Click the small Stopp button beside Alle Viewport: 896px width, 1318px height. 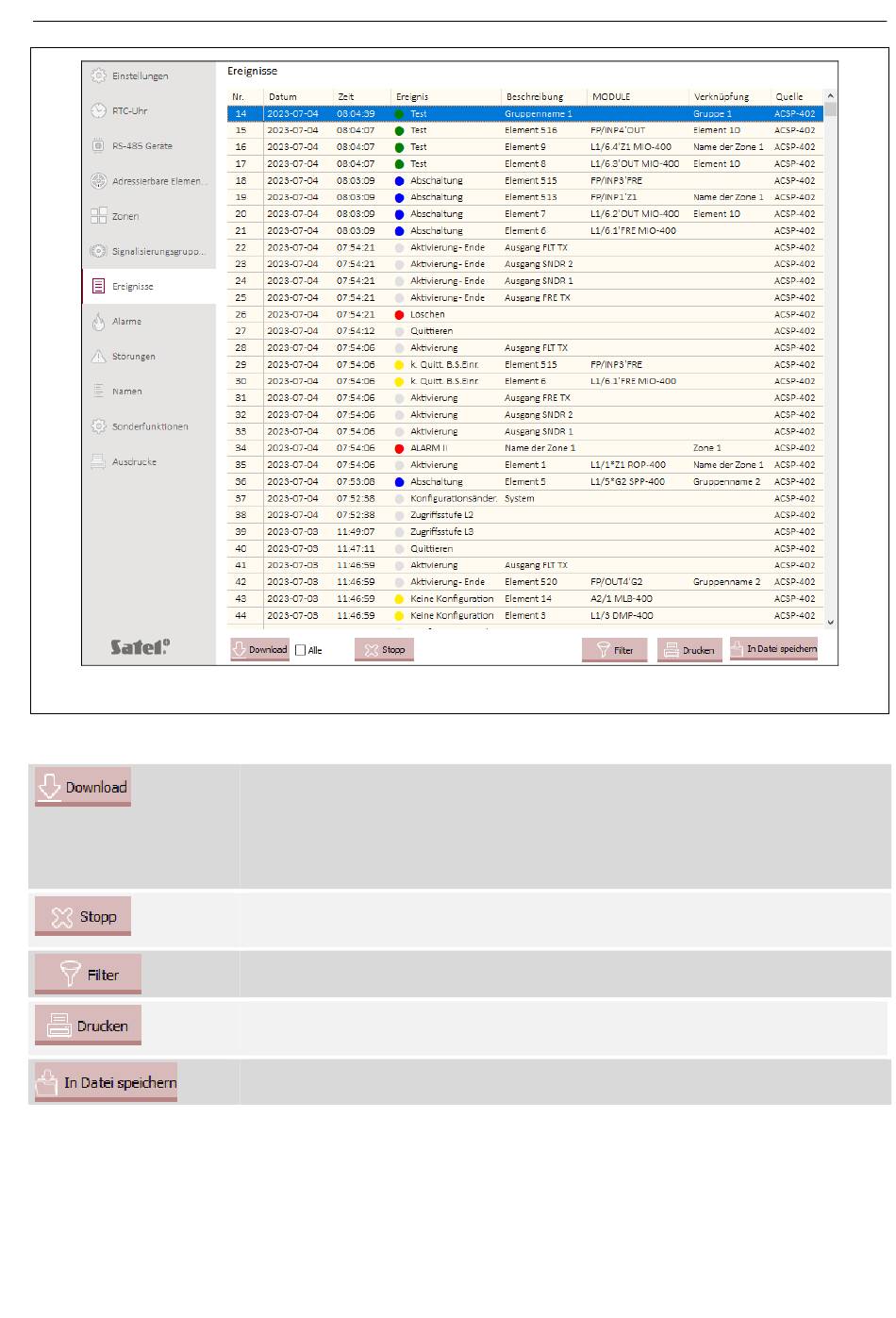pyautogui.click(x=384, y=650)
